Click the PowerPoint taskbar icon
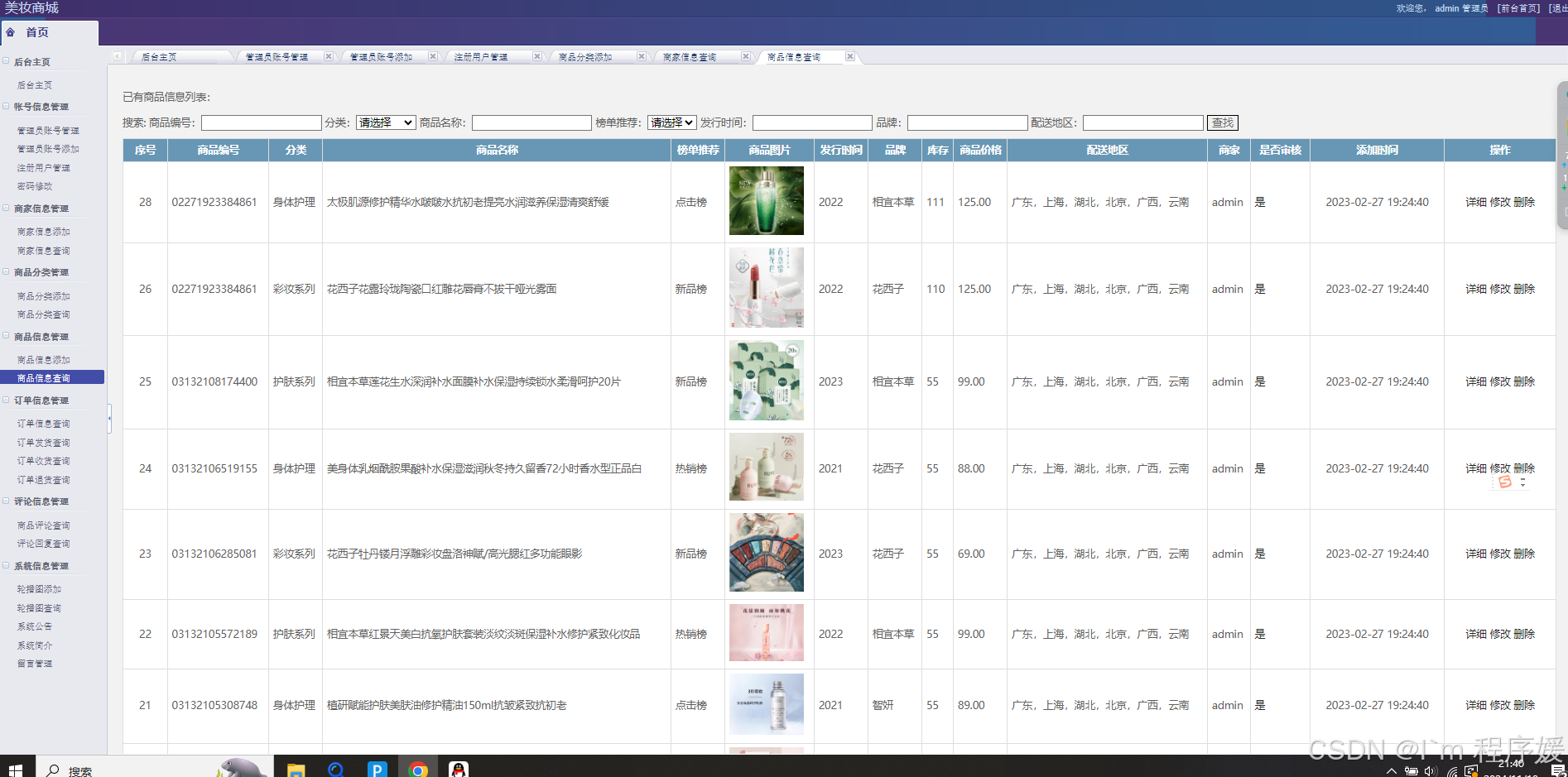This screenshot has height=777, width=1568. tap(378, 769)
